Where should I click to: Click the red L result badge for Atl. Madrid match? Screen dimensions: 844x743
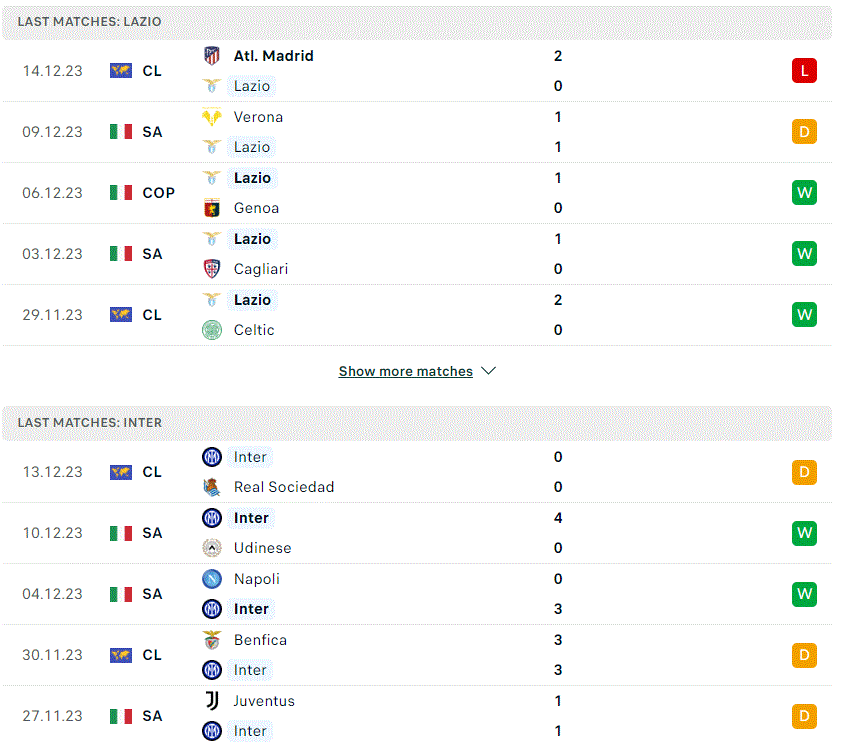tap(804, 71)
